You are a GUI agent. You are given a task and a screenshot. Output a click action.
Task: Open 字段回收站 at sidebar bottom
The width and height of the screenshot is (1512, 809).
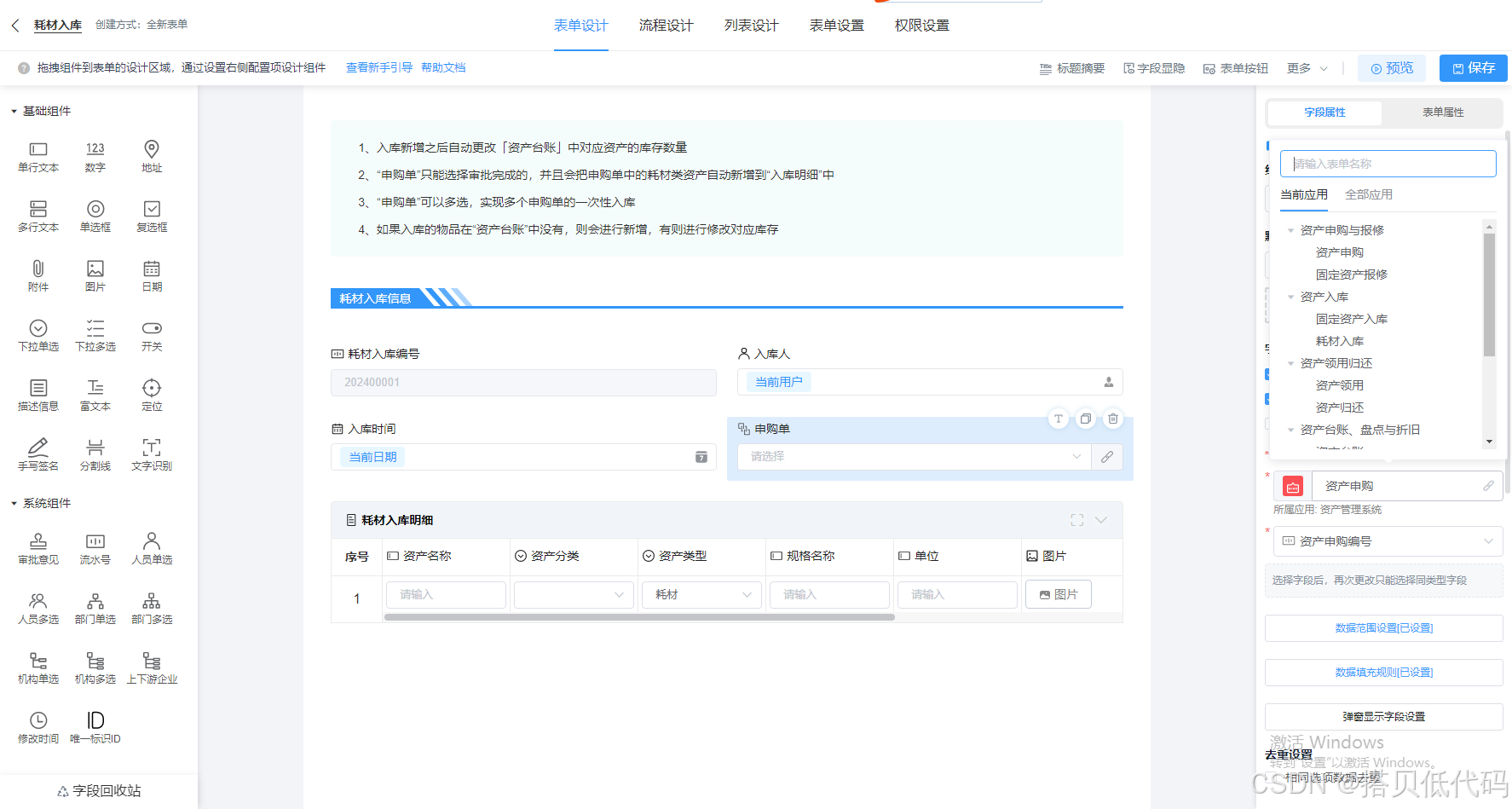coord(99,791)
